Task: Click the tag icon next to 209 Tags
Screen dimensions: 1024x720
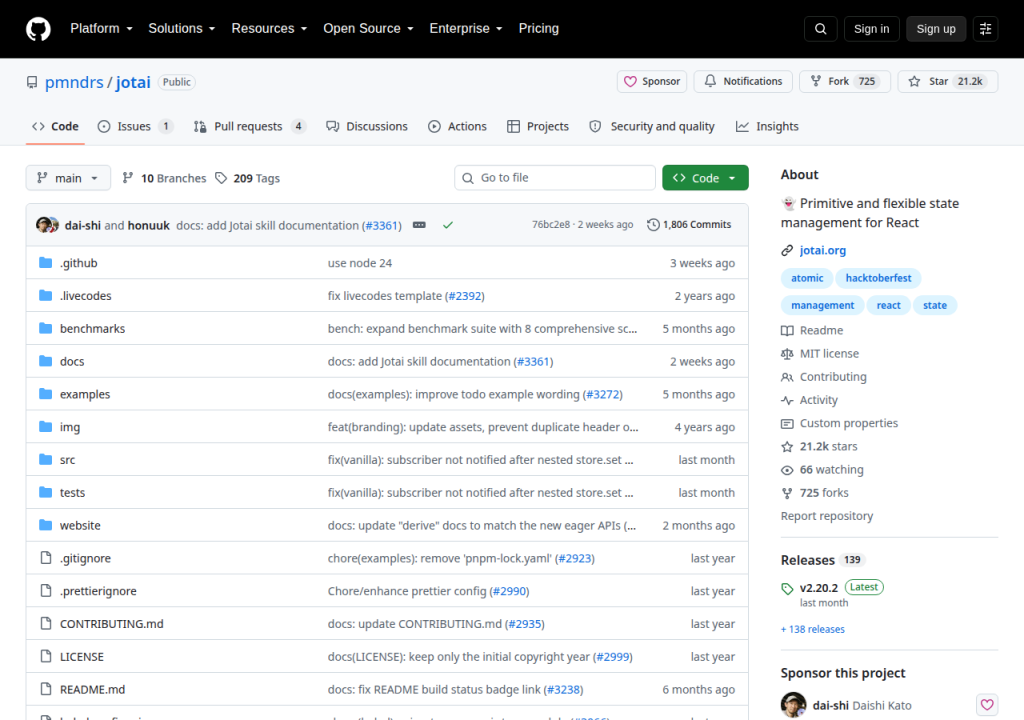Action: 221,178
